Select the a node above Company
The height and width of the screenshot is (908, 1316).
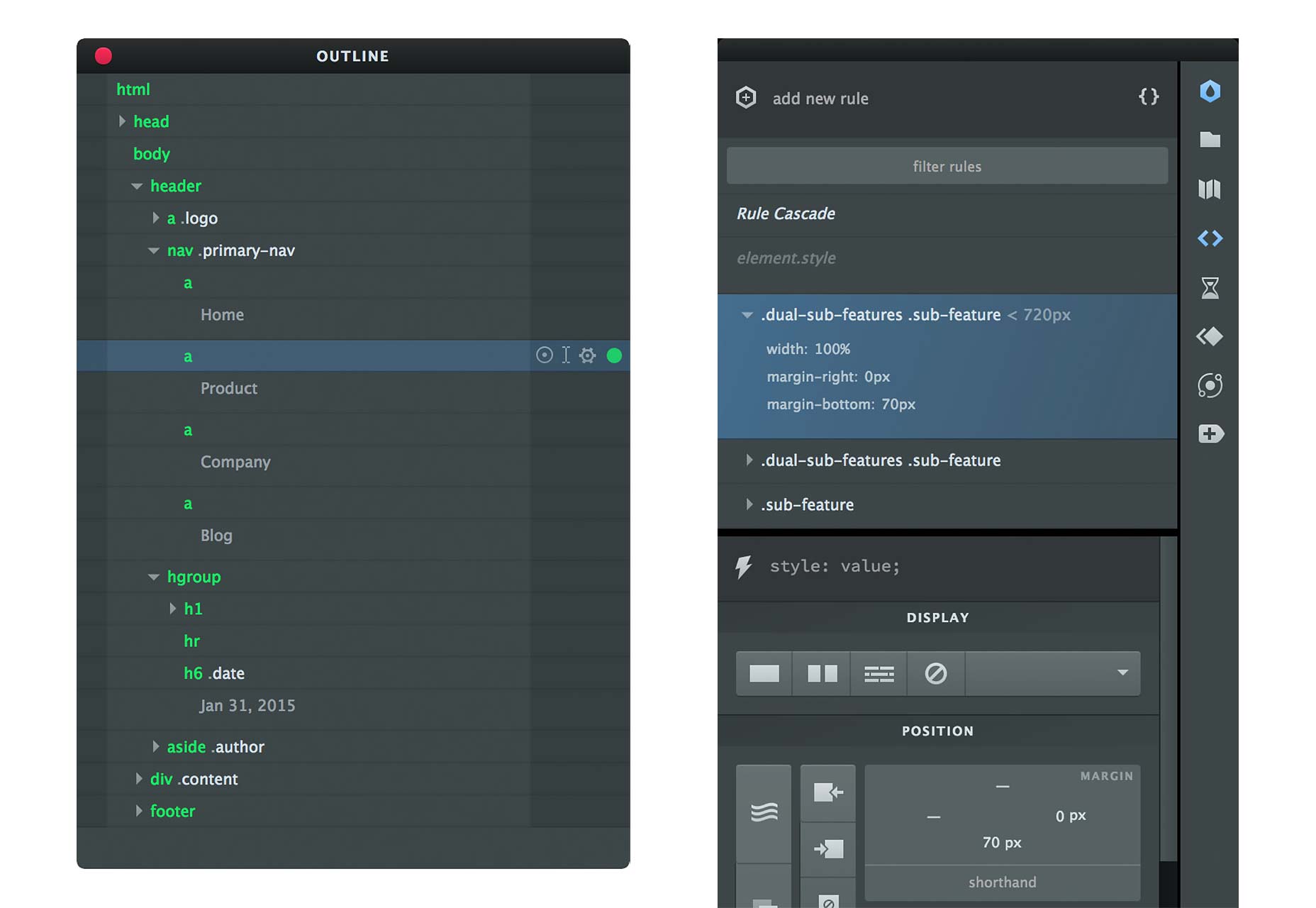pos(188,431)
